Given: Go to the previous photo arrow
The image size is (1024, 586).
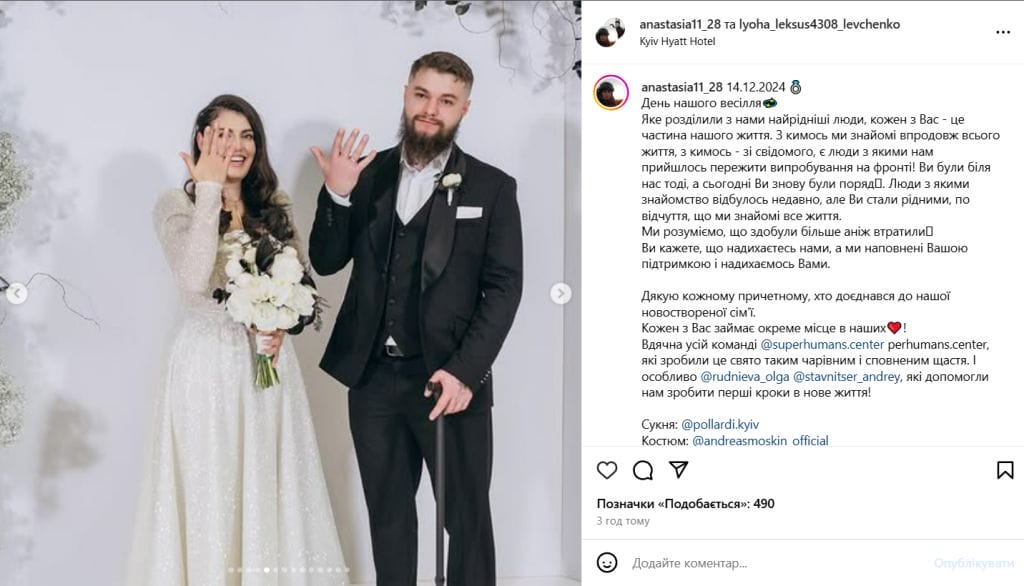Looking at the screenshot, I should point(16,293).
